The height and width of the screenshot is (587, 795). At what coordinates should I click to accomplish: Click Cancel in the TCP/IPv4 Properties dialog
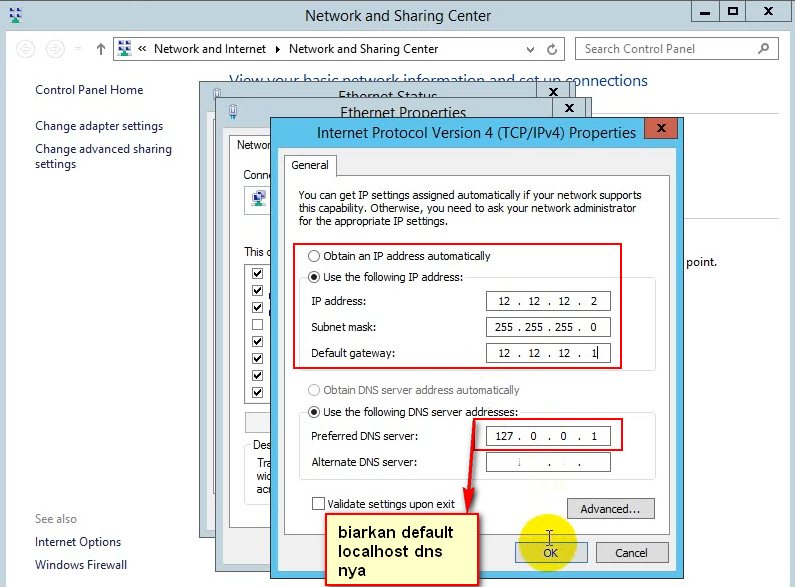[632, 553]
